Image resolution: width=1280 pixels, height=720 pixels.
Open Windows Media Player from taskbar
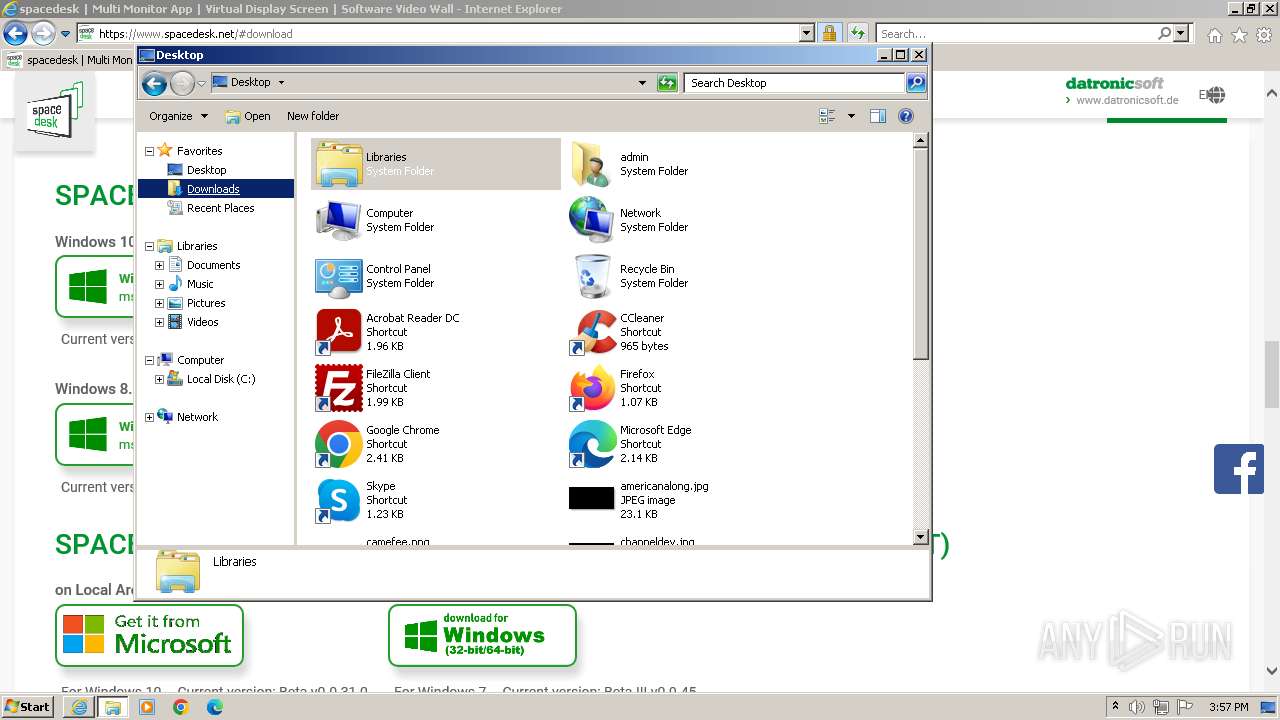pyautogui.click(x=147, y=707)
